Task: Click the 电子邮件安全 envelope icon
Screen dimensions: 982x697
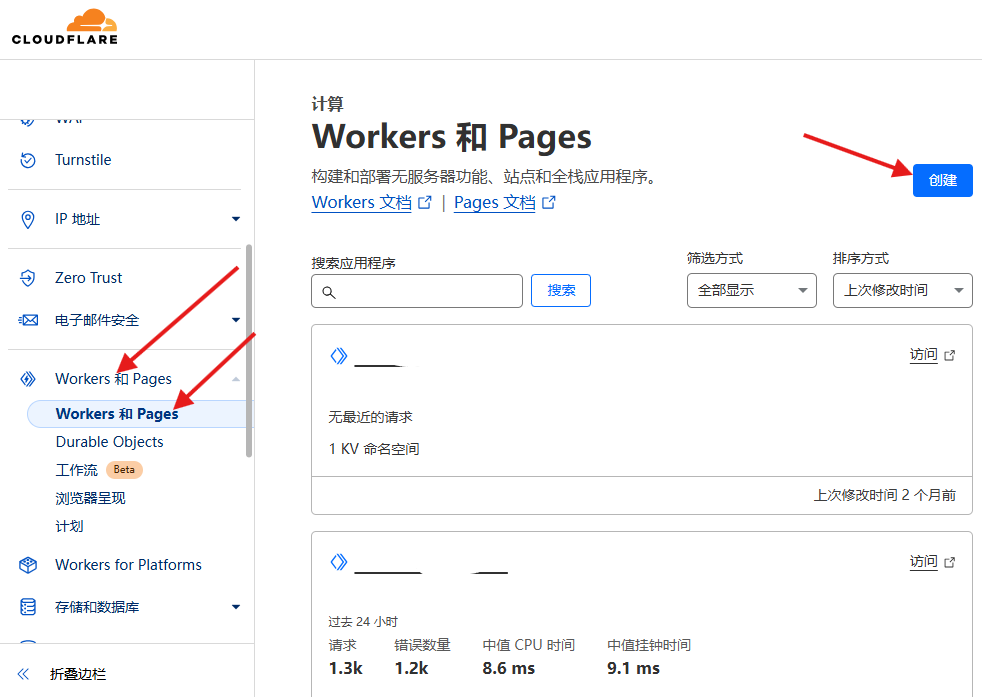Action: point(28,321)
